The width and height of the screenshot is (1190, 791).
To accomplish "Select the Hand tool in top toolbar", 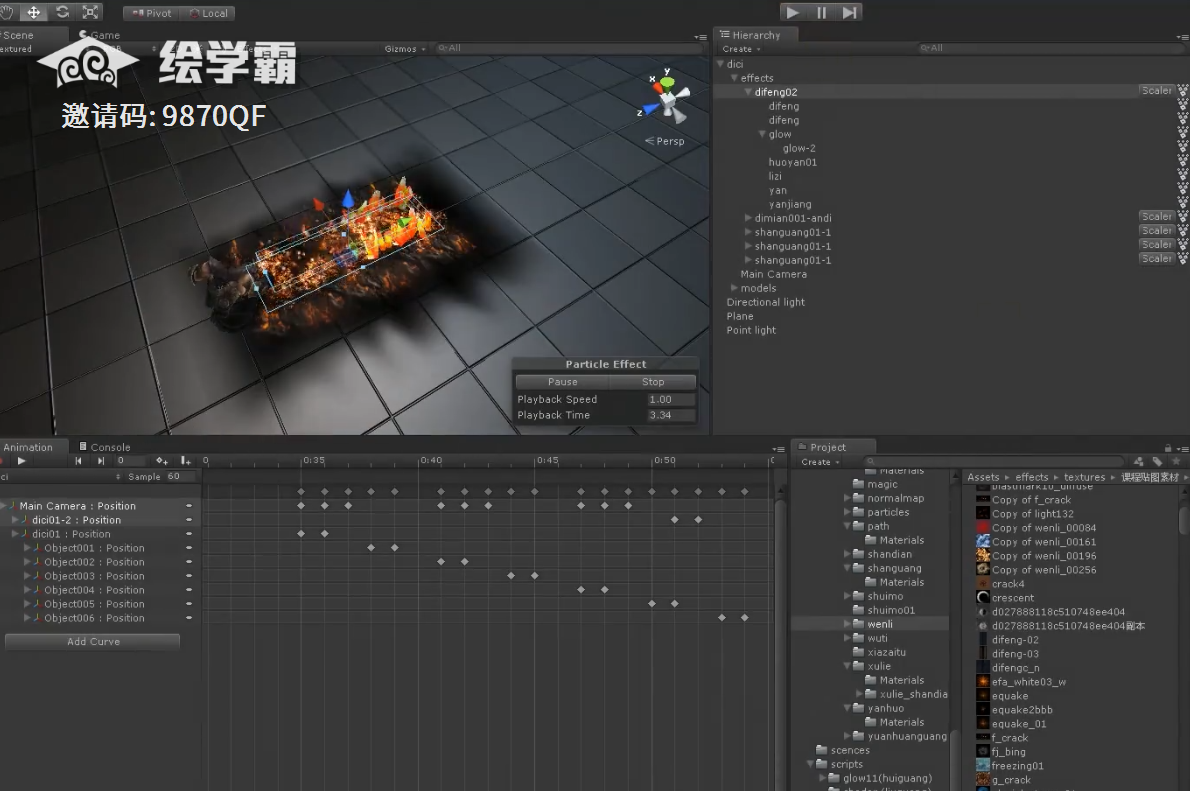I will [x=8, y=12].
